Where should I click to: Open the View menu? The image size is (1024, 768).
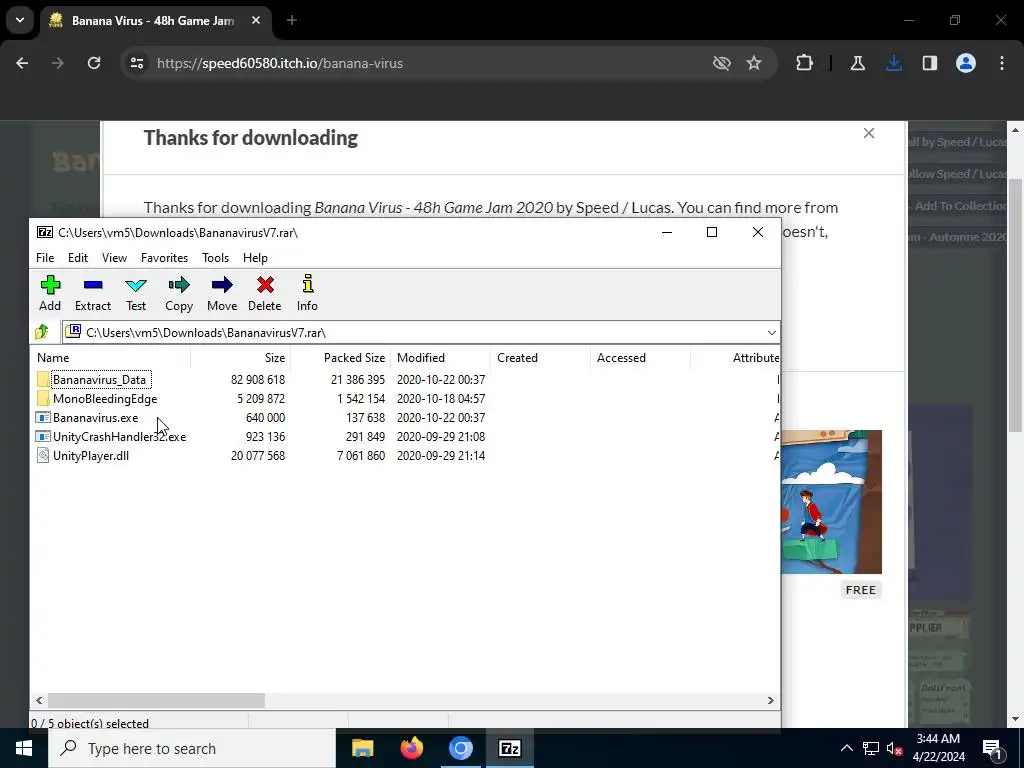114,258
